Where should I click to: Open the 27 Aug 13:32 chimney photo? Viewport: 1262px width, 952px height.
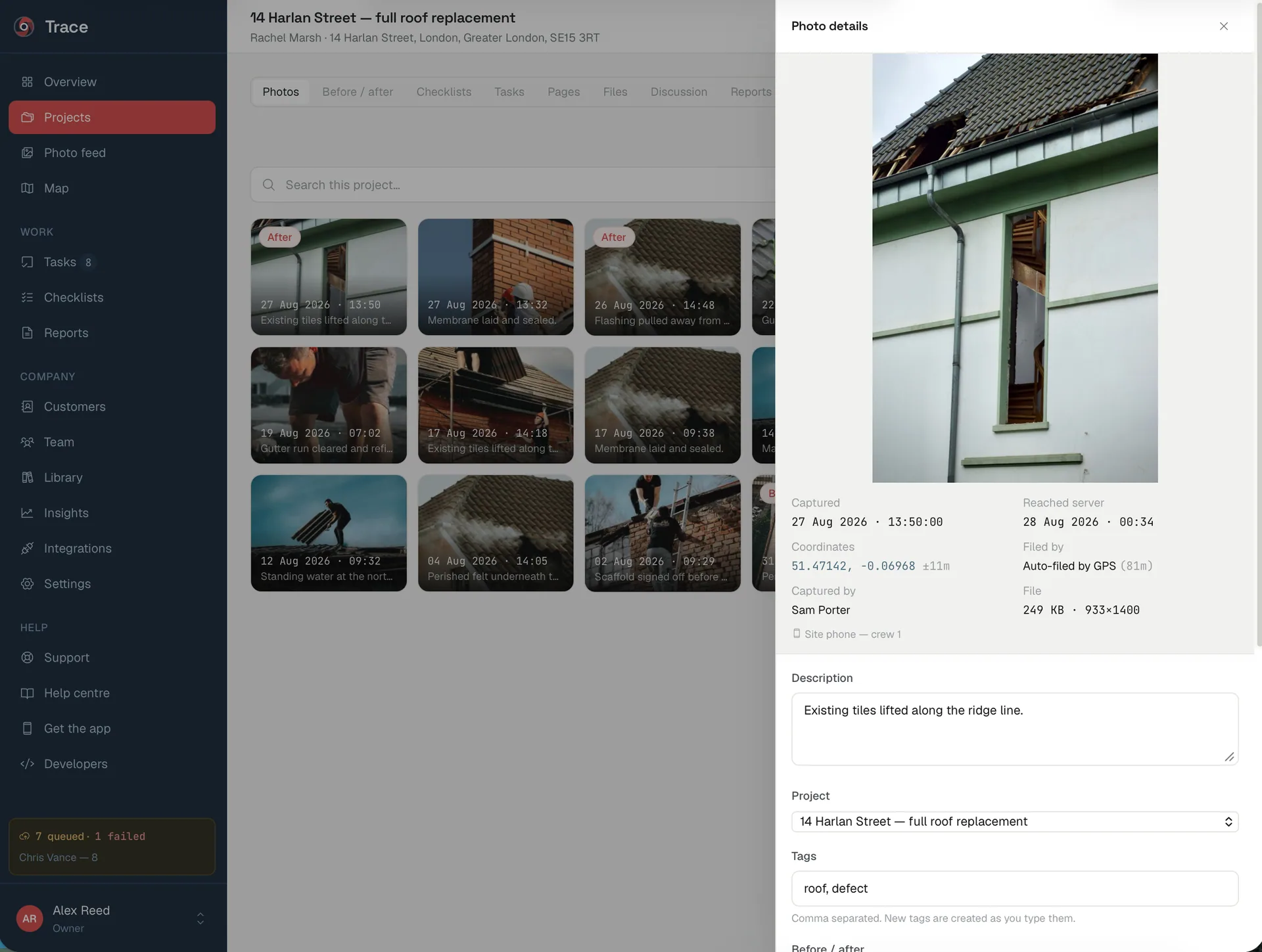tap(496, 277)
